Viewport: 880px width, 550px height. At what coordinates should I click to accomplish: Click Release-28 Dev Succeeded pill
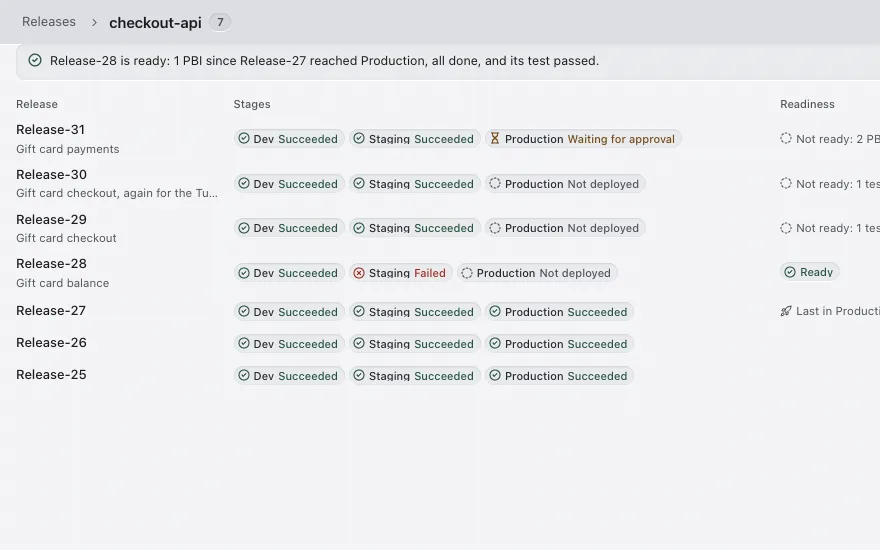288,273
